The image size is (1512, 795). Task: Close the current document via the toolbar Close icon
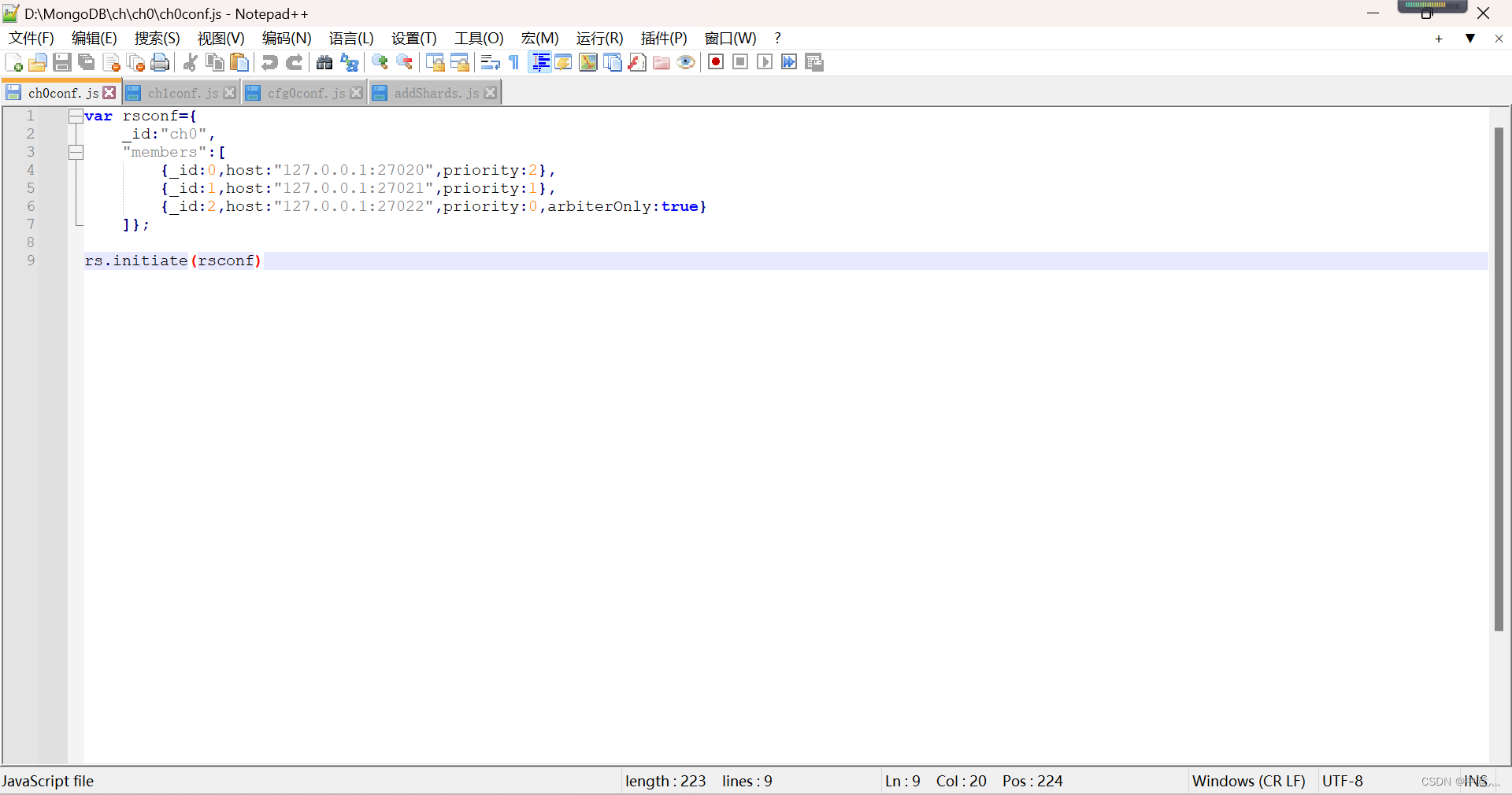click(112, 62)
